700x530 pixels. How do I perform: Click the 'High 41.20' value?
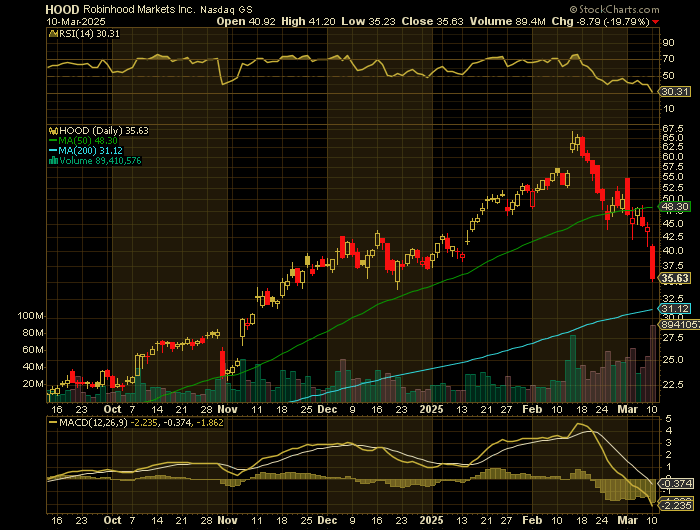click(308, 21)
